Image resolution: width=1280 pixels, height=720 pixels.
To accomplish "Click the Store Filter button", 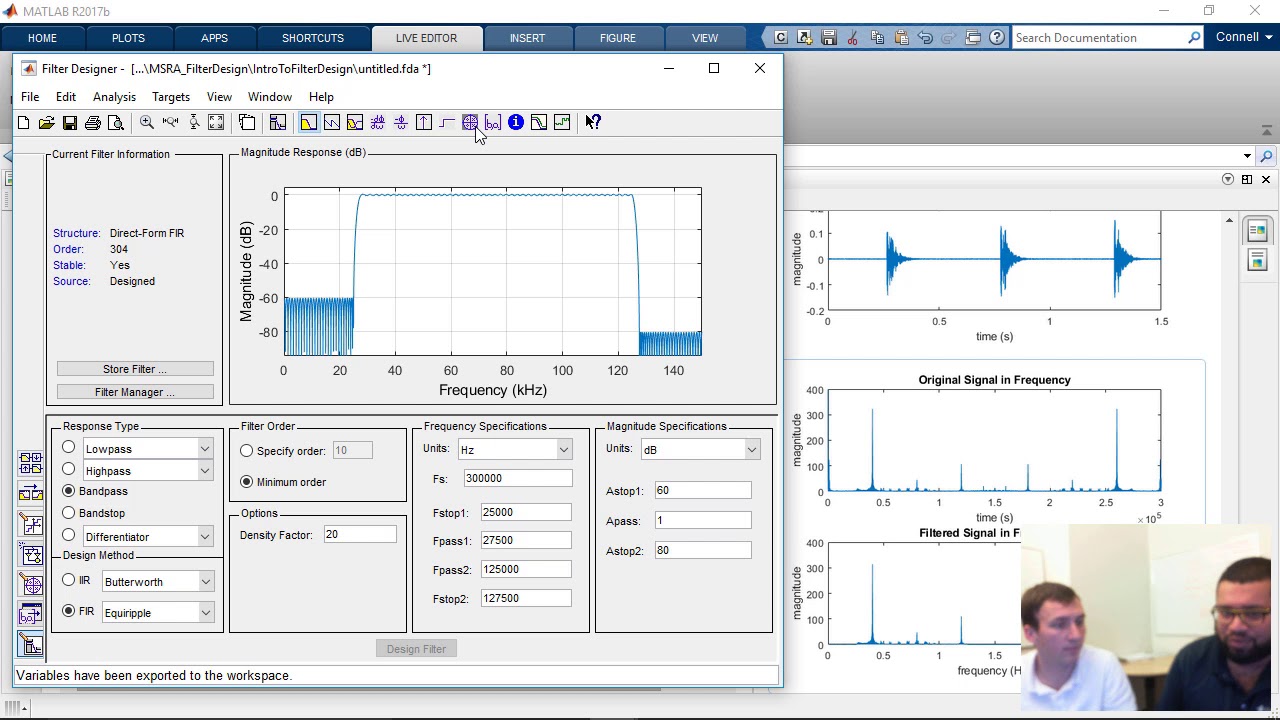I will click(x=135, y=369).
